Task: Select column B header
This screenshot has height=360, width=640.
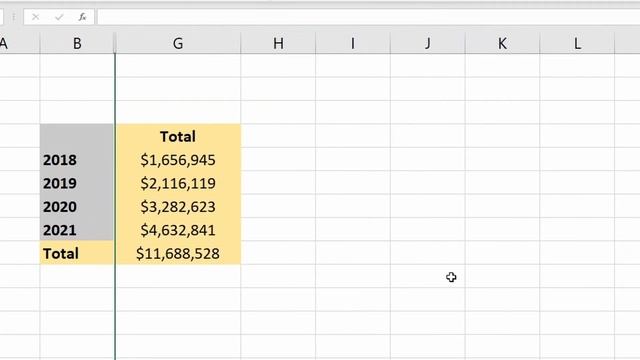Action: point(77,43)
